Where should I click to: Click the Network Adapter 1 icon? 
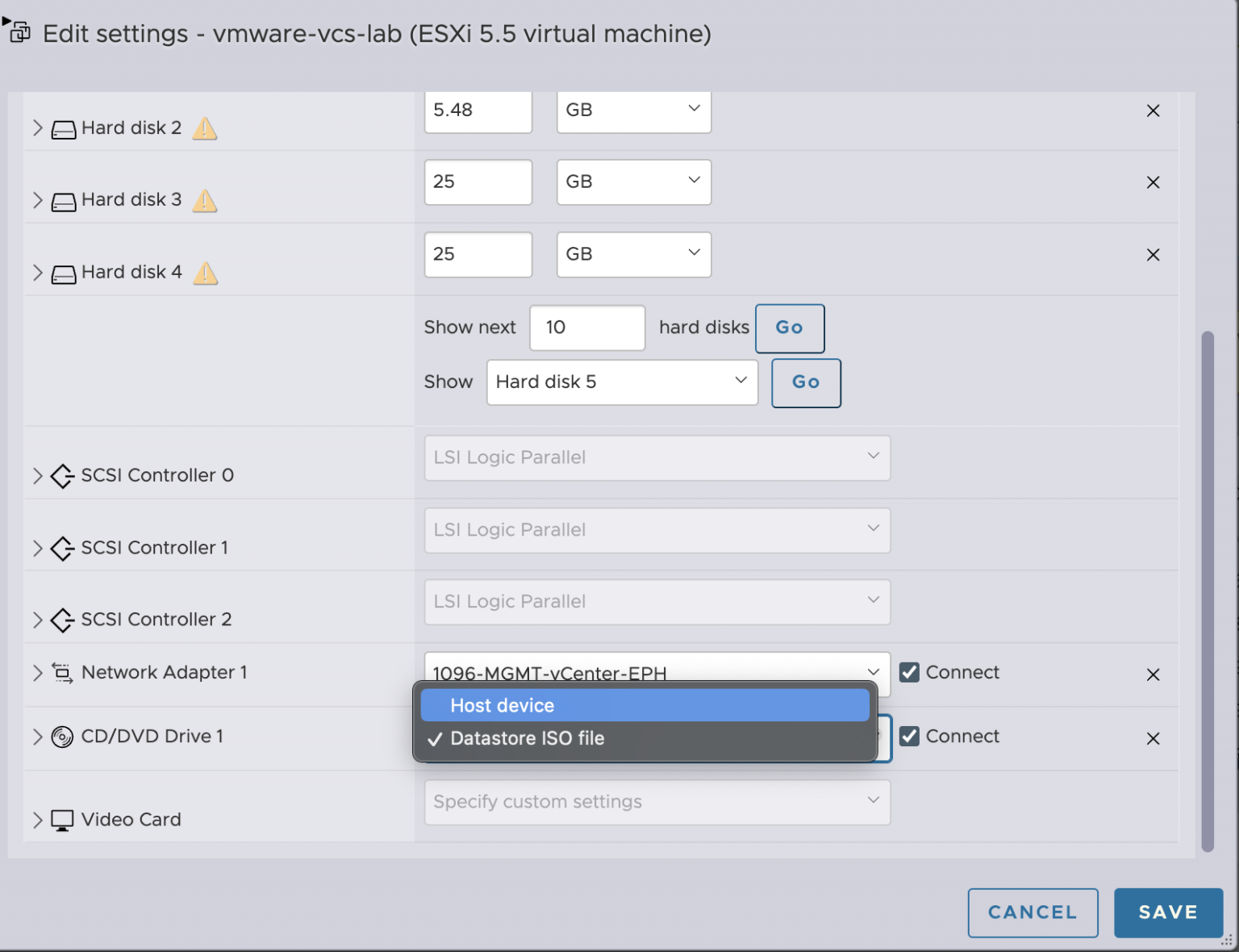(62, 672)
